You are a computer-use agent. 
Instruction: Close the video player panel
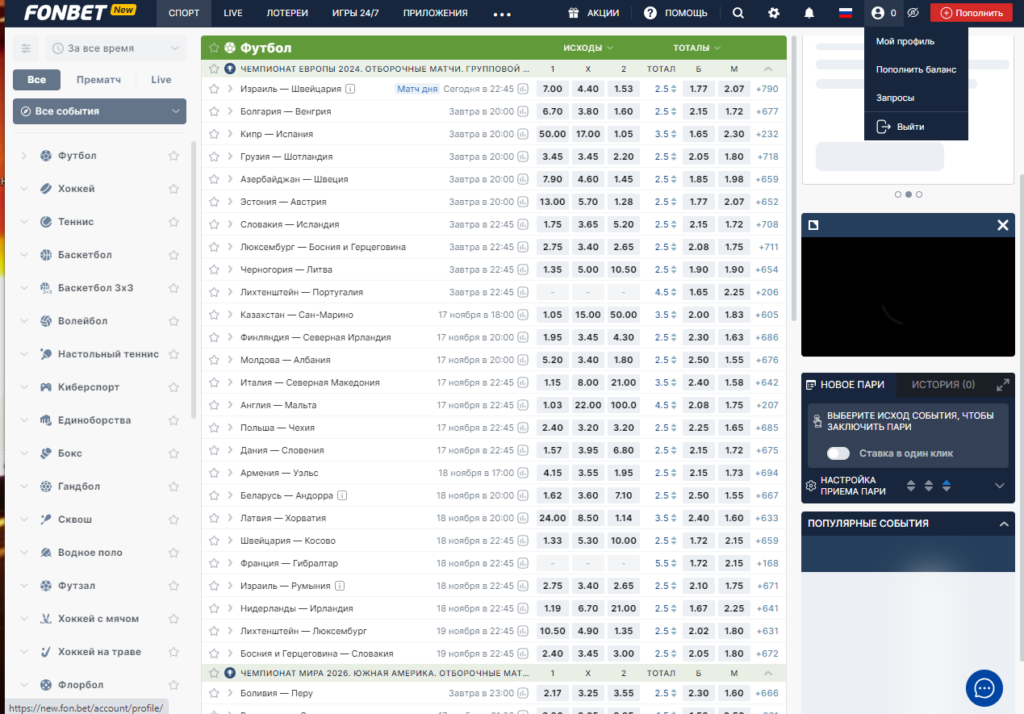1002,225
